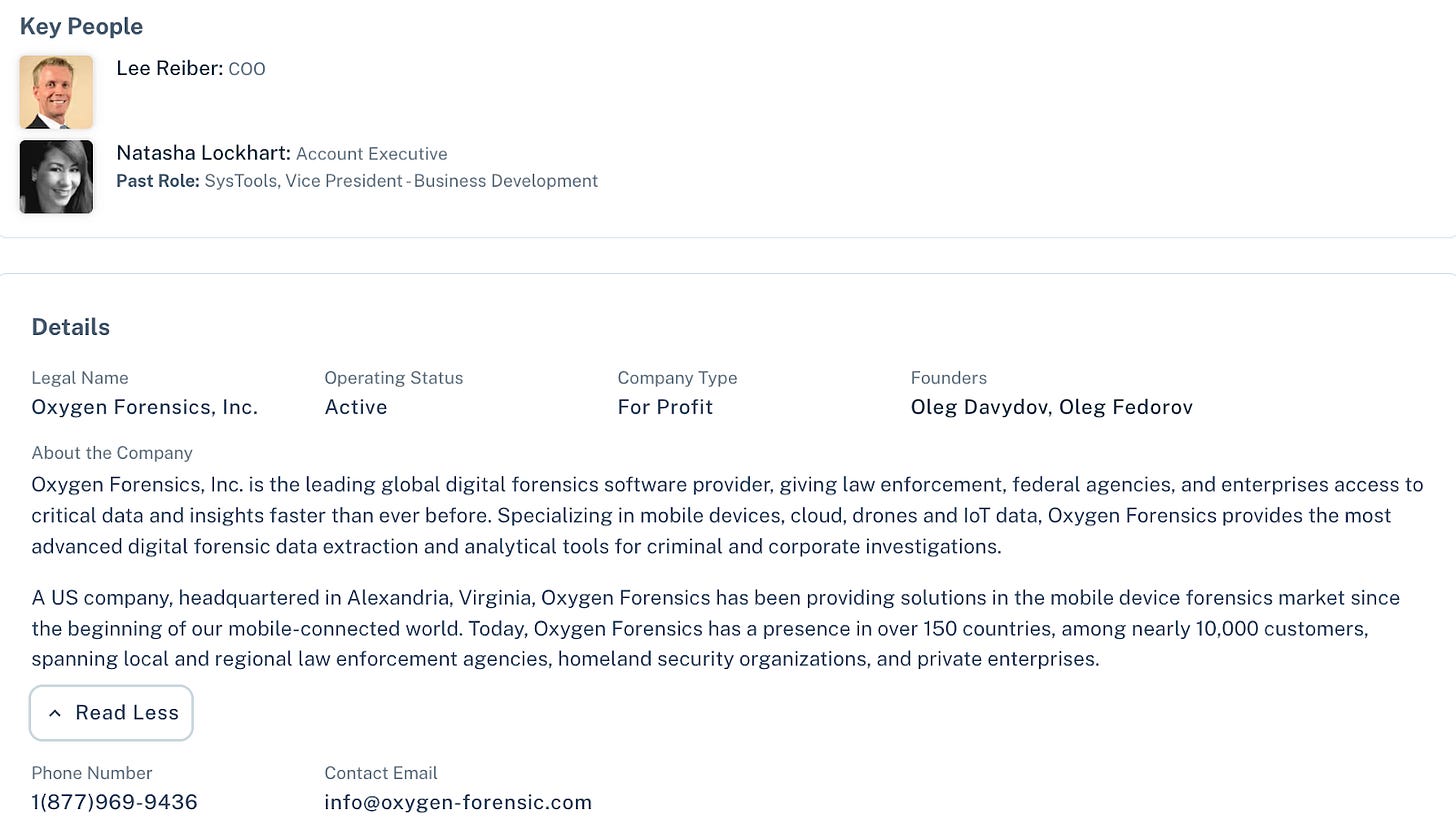Click phone number 1(877)969-9436
This screenshot has width=1456, height=833.
(x=114, y=802)
